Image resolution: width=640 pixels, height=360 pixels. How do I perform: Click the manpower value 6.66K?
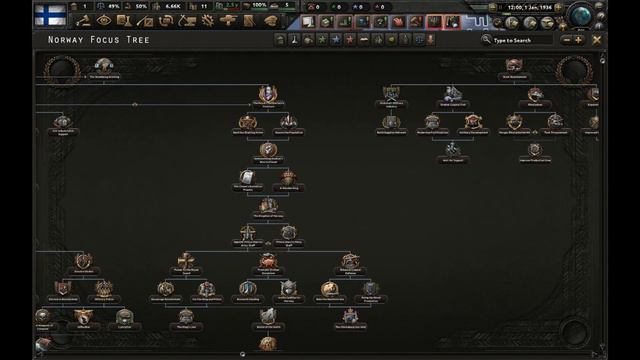pyautogui.click(x=173, y=7)
